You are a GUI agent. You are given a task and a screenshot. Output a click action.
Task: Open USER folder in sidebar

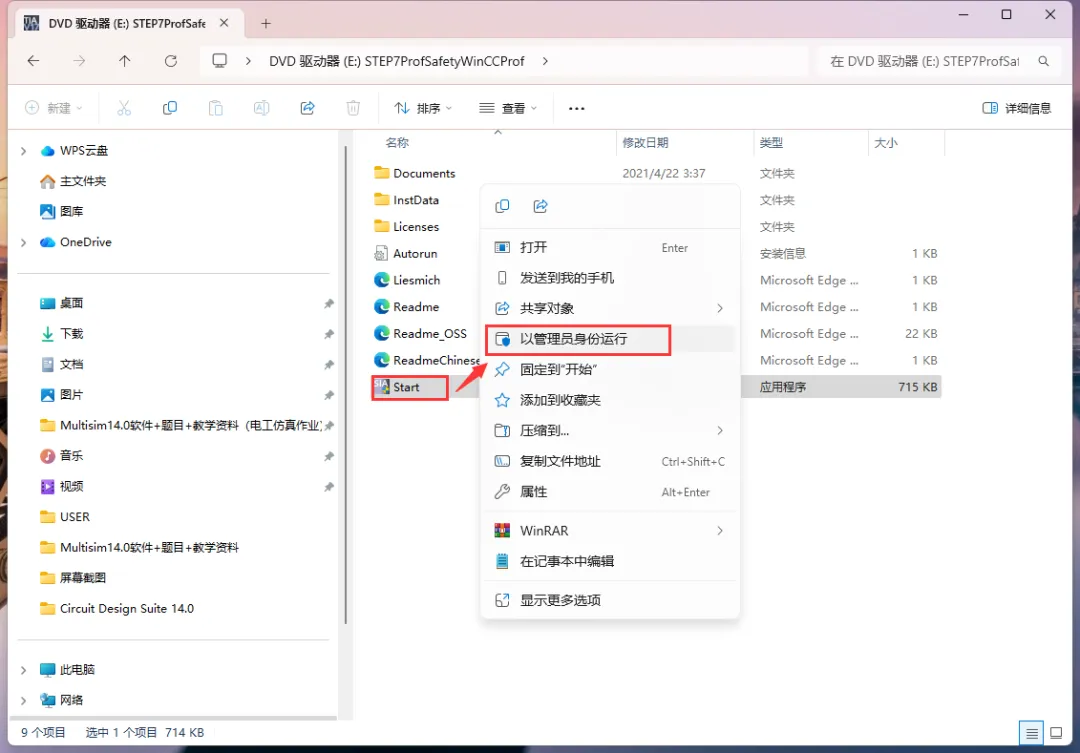(65, 517)
